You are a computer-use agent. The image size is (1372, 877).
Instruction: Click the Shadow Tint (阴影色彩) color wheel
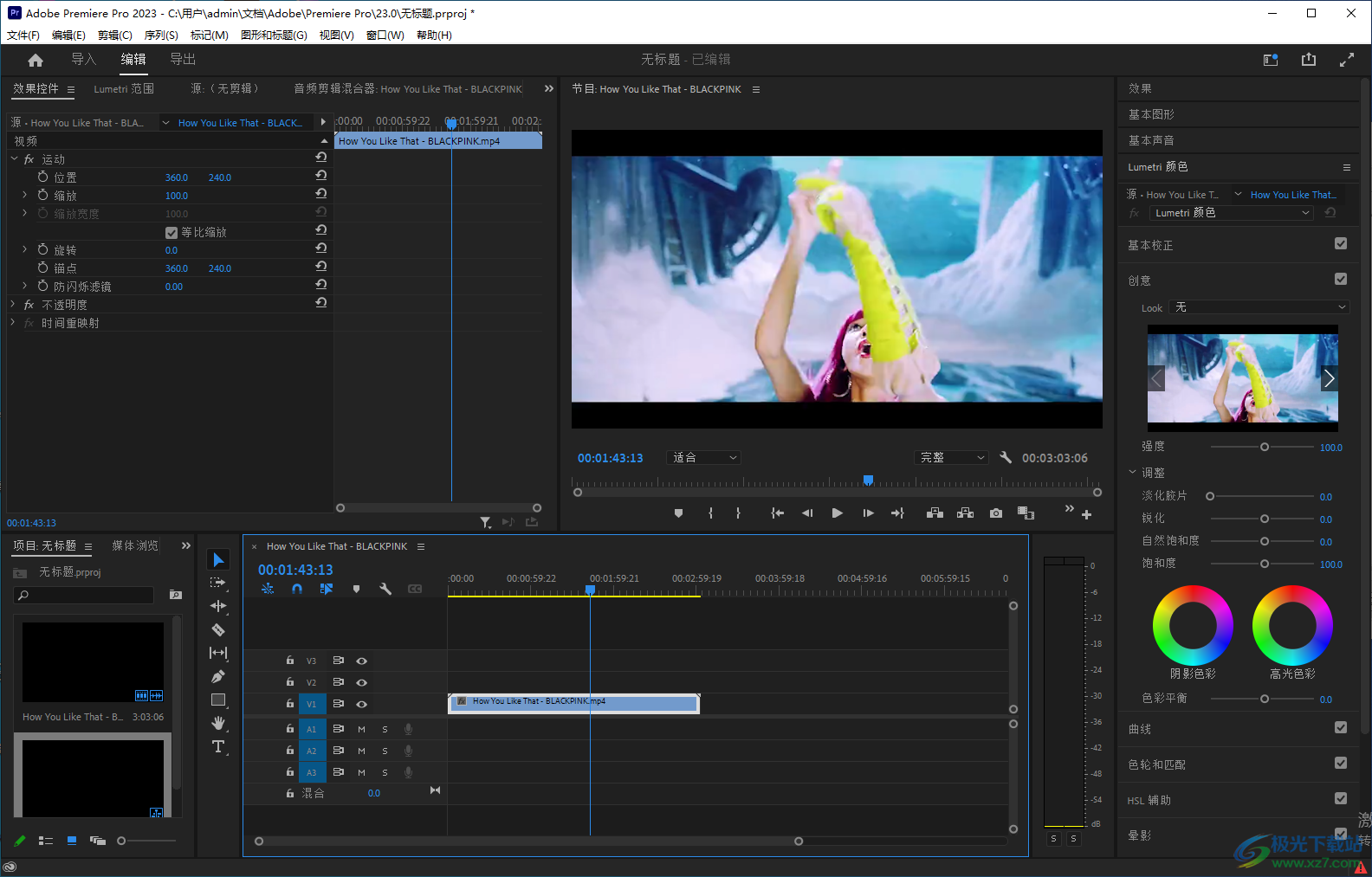click(1193, 625)
